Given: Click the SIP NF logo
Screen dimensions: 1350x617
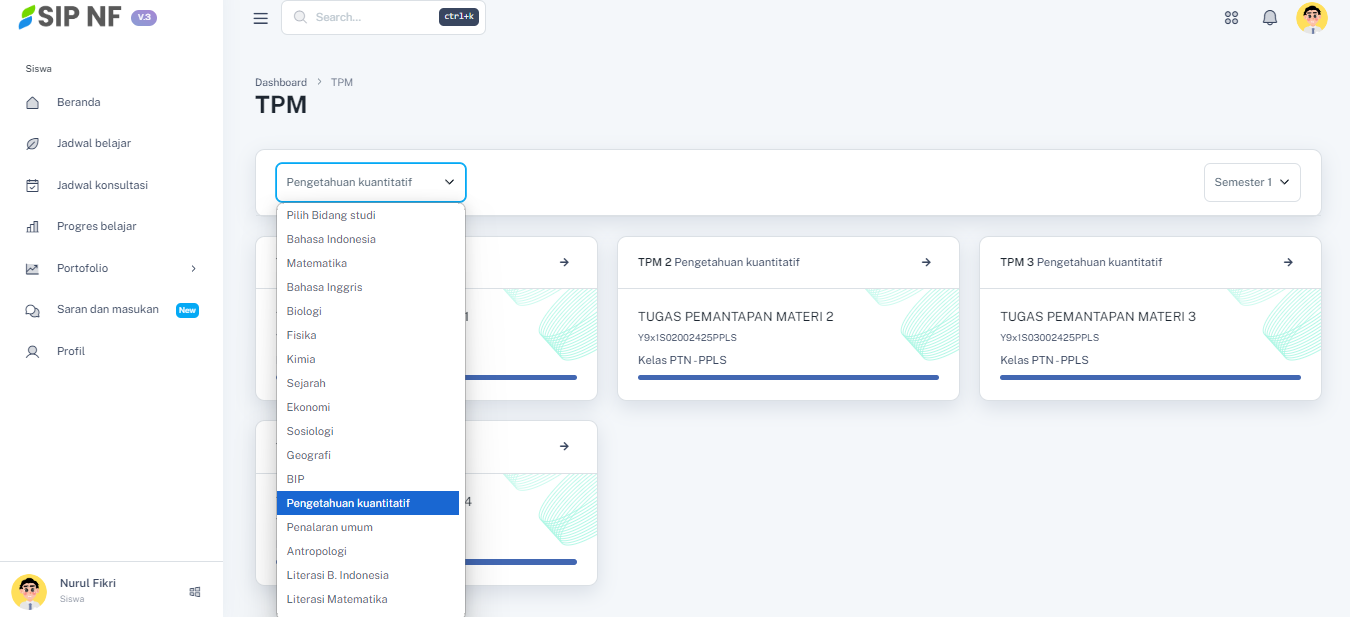Looking at the screenshot, I should [x=70, y=17].
